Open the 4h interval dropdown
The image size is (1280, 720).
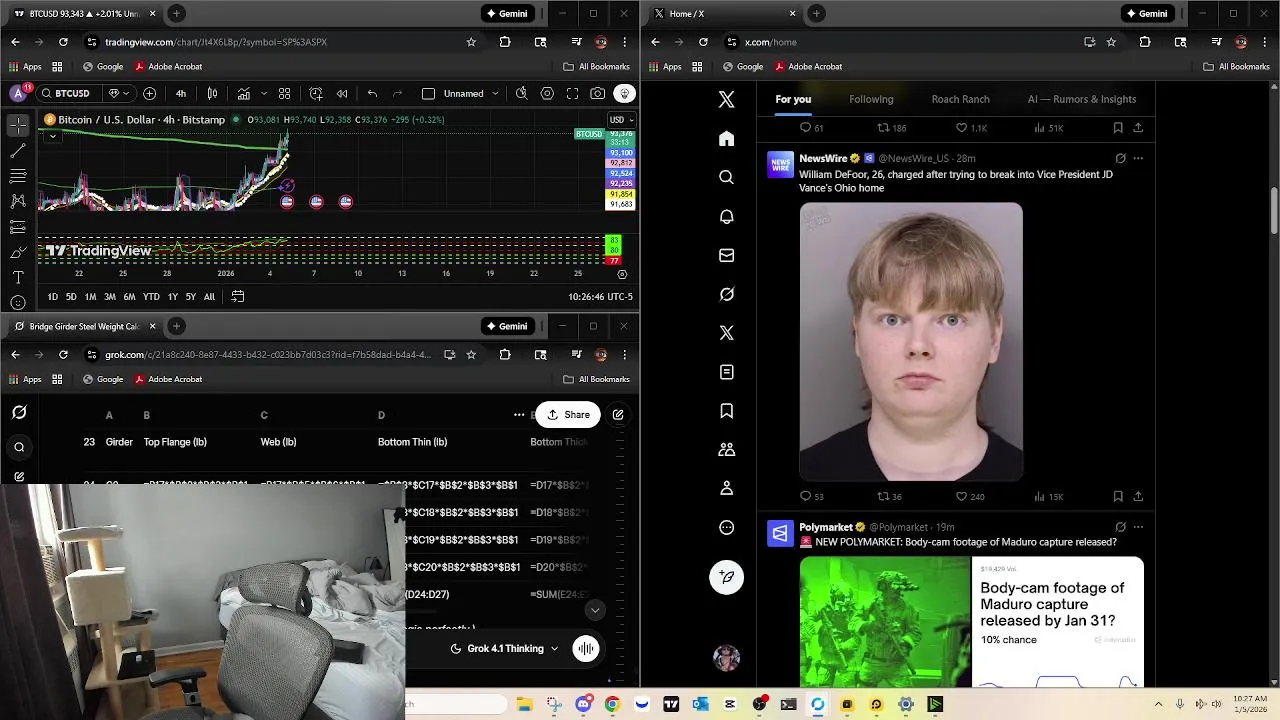(x=181, y=93)
